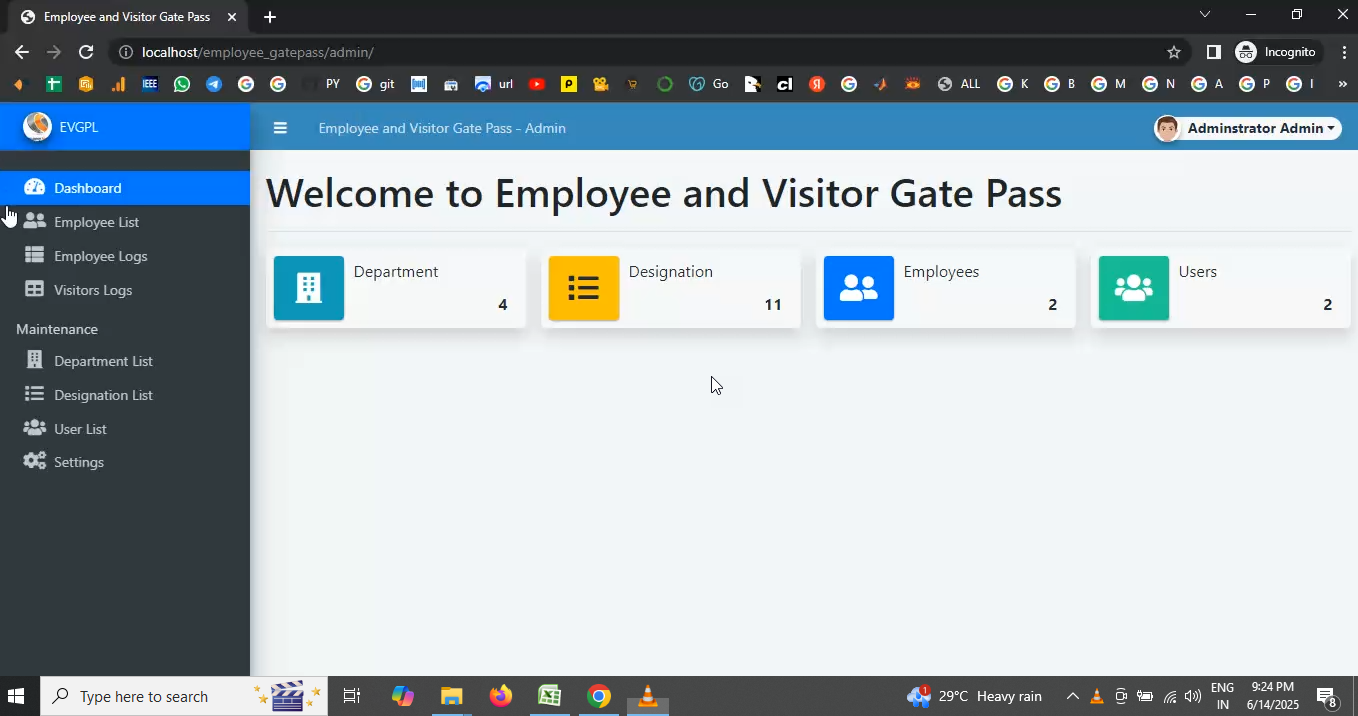Open the Department List page
1358x716 pixels.
click(x=103, y=361)
